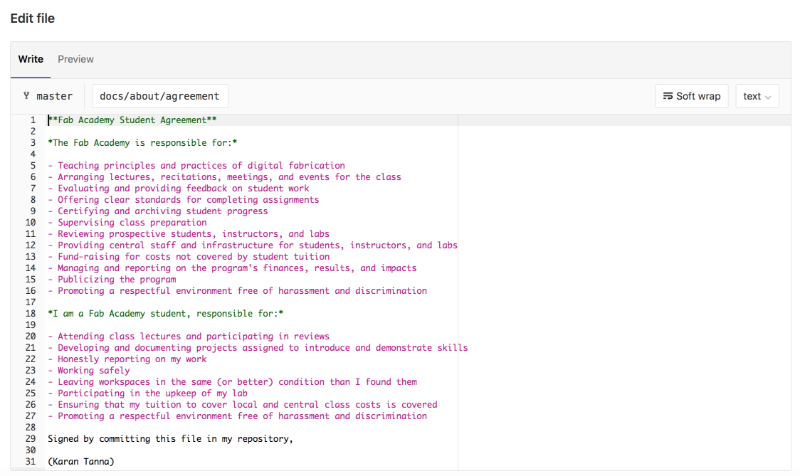
Task: Click the chevron in text dropdown
Action: 768,97
